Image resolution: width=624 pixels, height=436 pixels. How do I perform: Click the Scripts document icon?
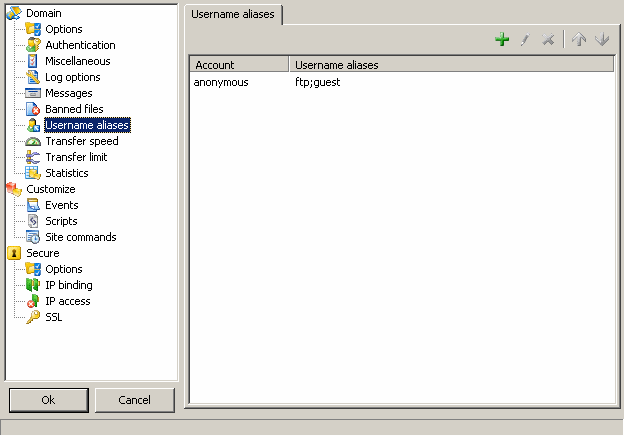33,221
